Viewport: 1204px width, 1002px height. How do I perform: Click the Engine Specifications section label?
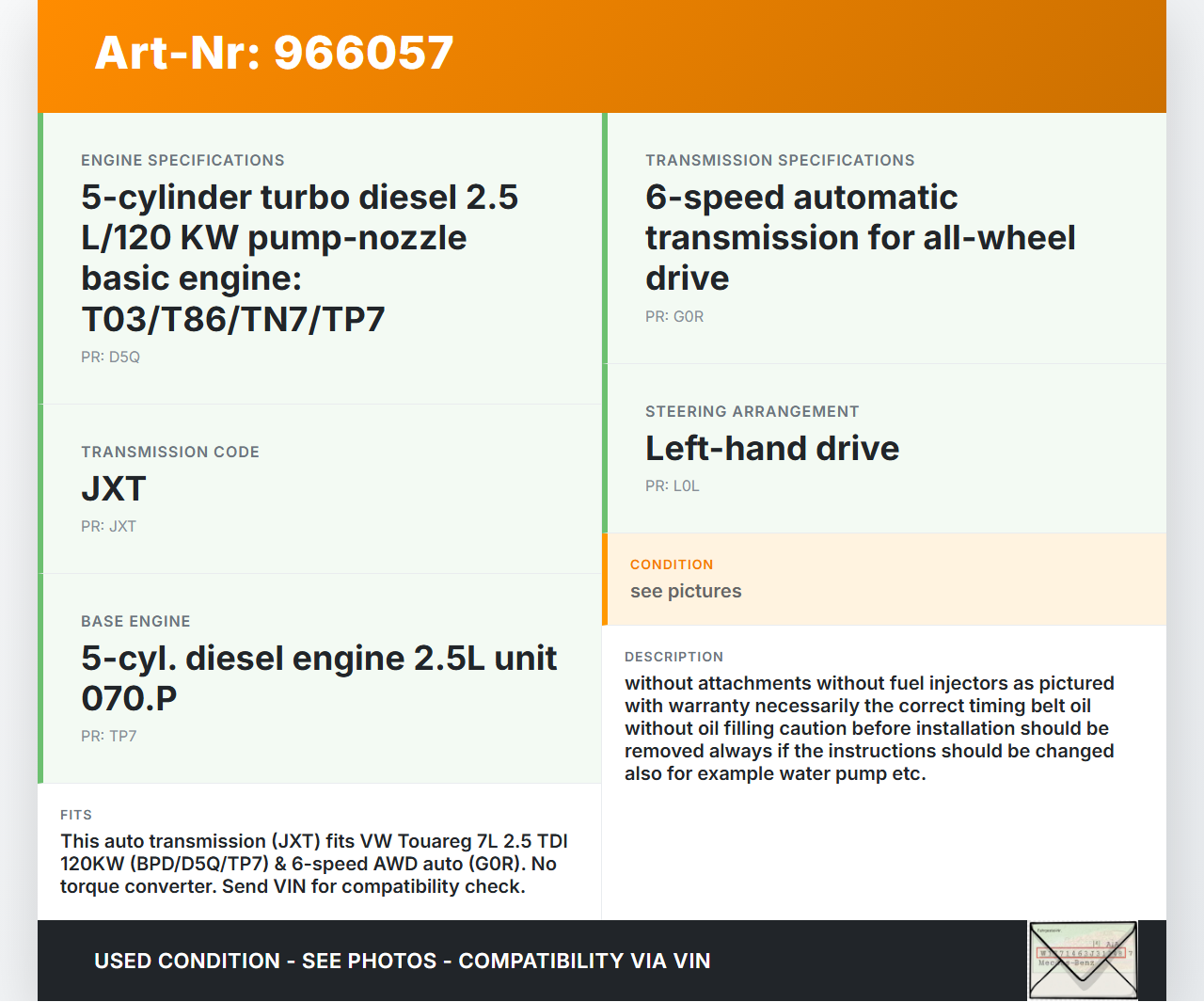click(x=182, y=161)
